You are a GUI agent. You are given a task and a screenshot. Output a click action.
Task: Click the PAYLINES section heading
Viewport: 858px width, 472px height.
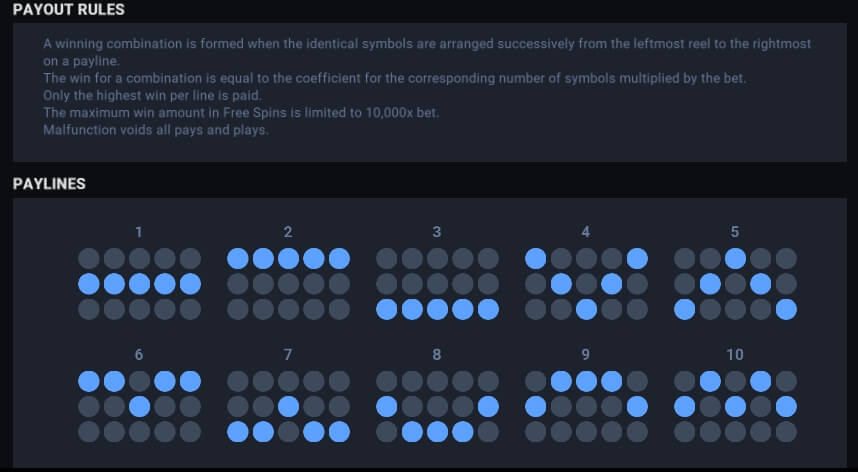tap(49, 184)
